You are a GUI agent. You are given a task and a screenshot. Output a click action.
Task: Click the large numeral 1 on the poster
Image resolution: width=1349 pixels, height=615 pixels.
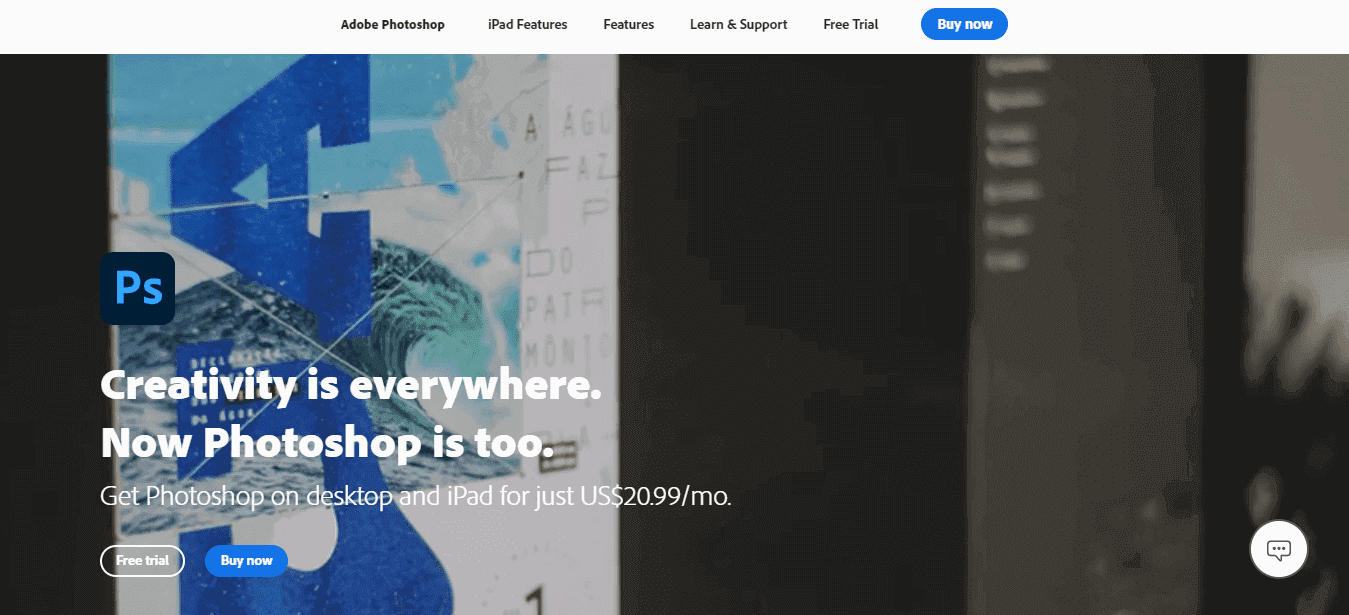click(x=534, y=600)
